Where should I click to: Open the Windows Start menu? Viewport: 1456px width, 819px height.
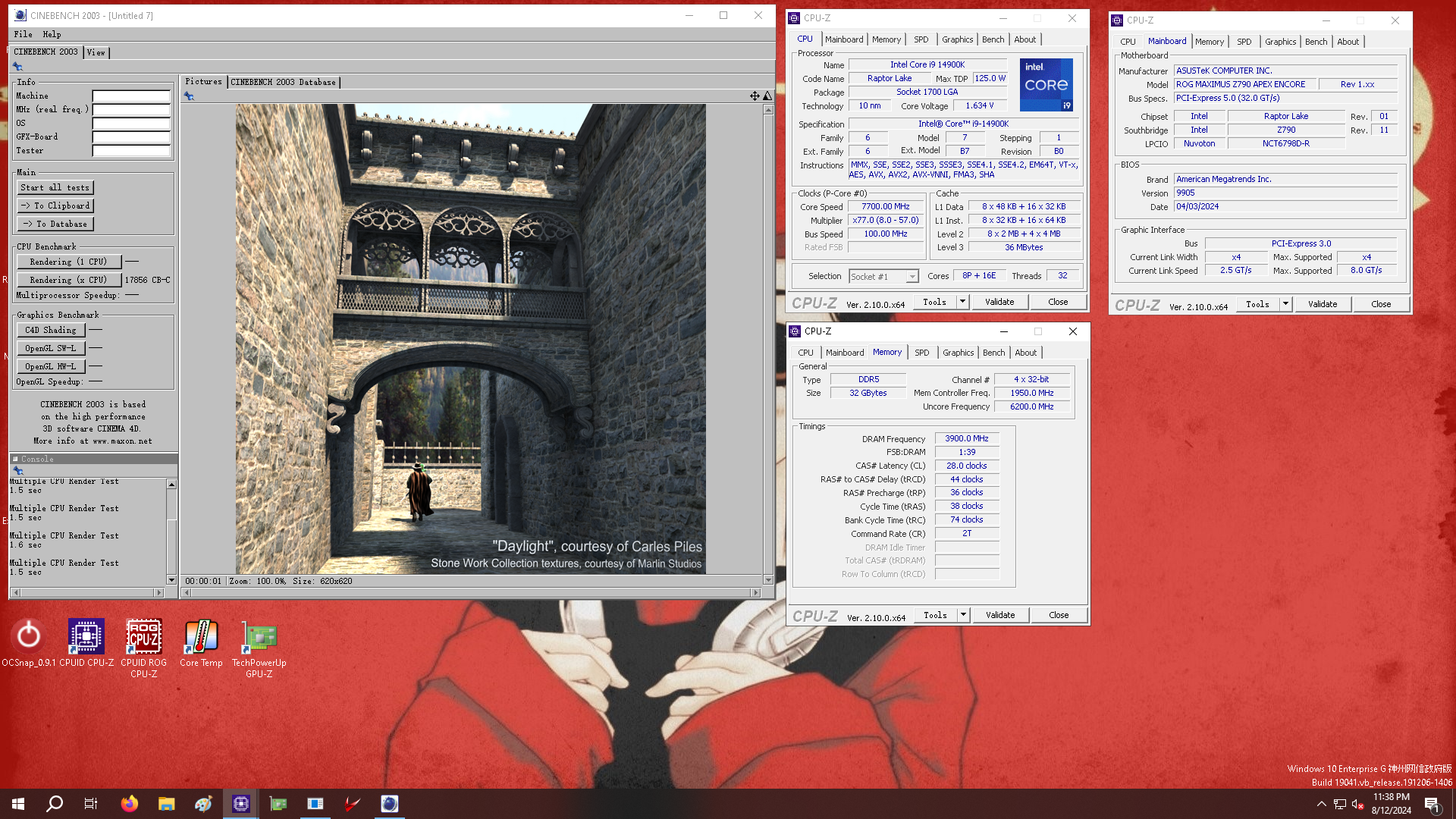point(18,804)
